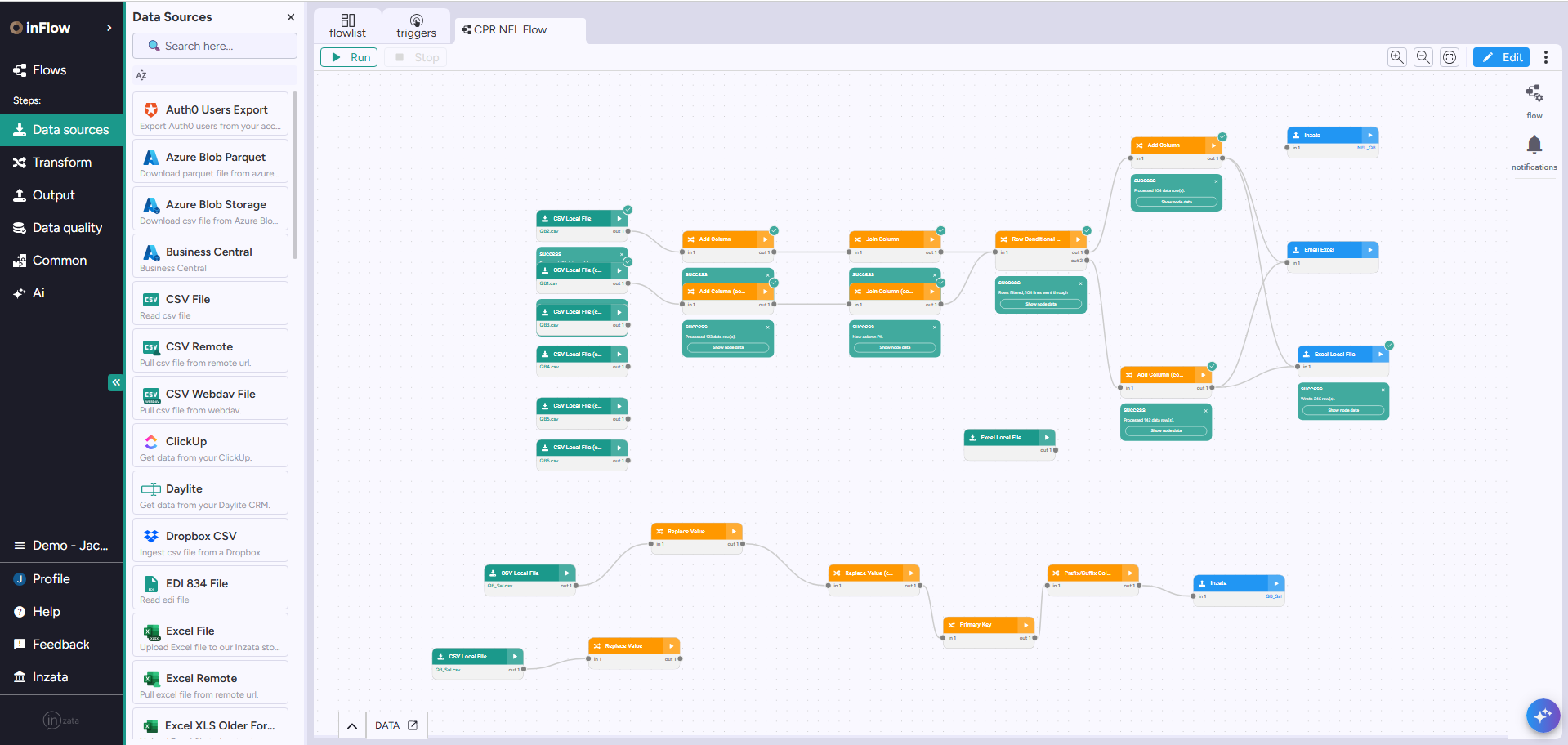Fit the flow to the screen

[x=1449, y=57]
